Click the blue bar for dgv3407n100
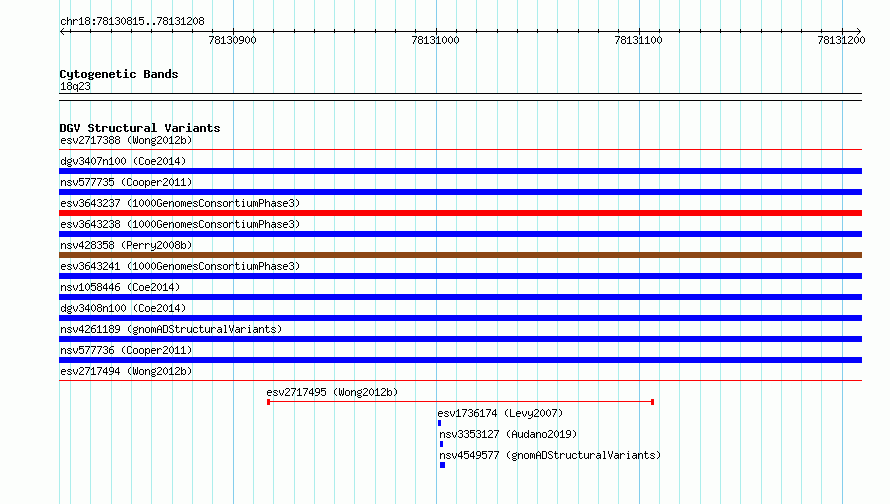The image size is (890, 504). 460,171
